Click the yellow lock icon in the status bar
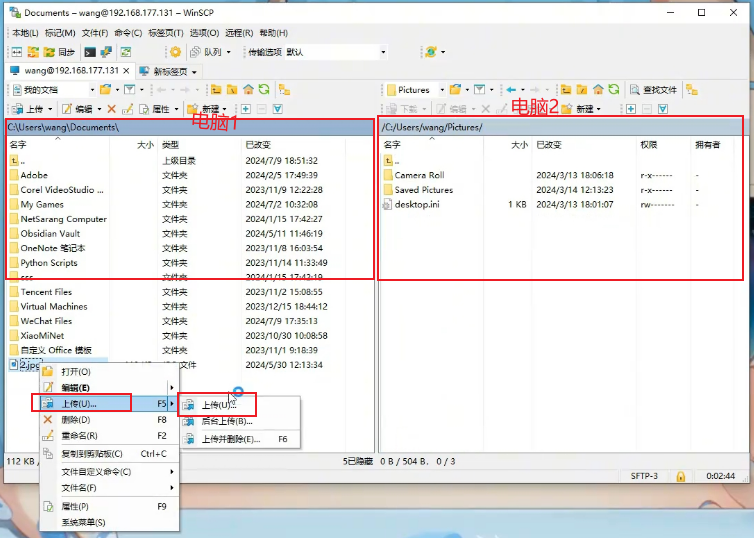Image resolution: width=754 pixels, height=538 pixels. (x=680, y=476)
